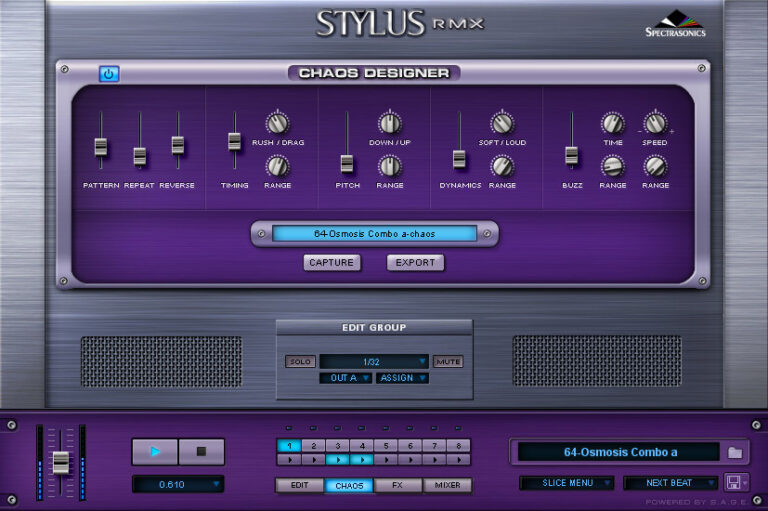Screen dimensions: 768x511
Task: Click the Buzz Time knob
Action: [613, 123]
